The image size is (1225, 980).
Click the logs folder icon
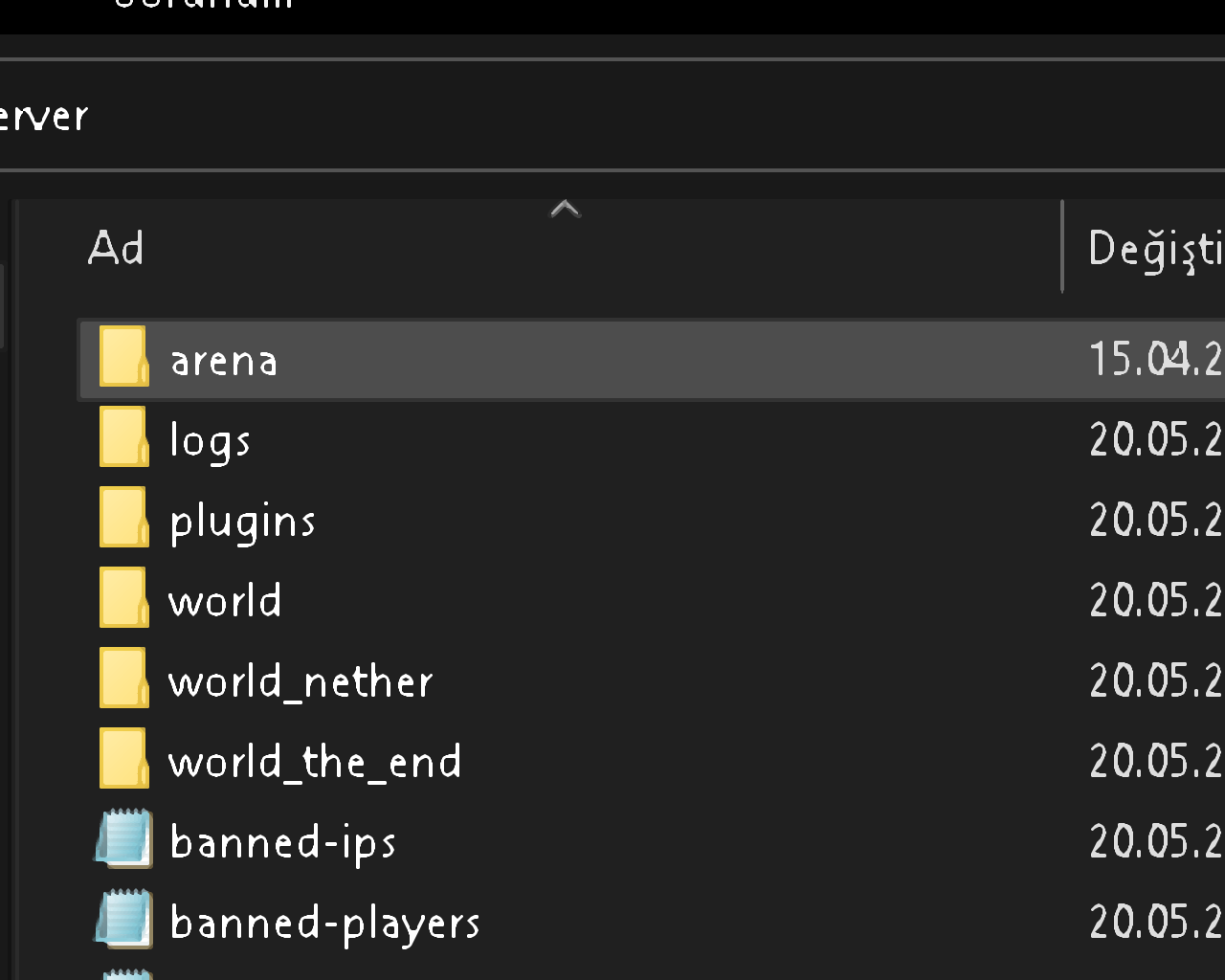point(124,436)
